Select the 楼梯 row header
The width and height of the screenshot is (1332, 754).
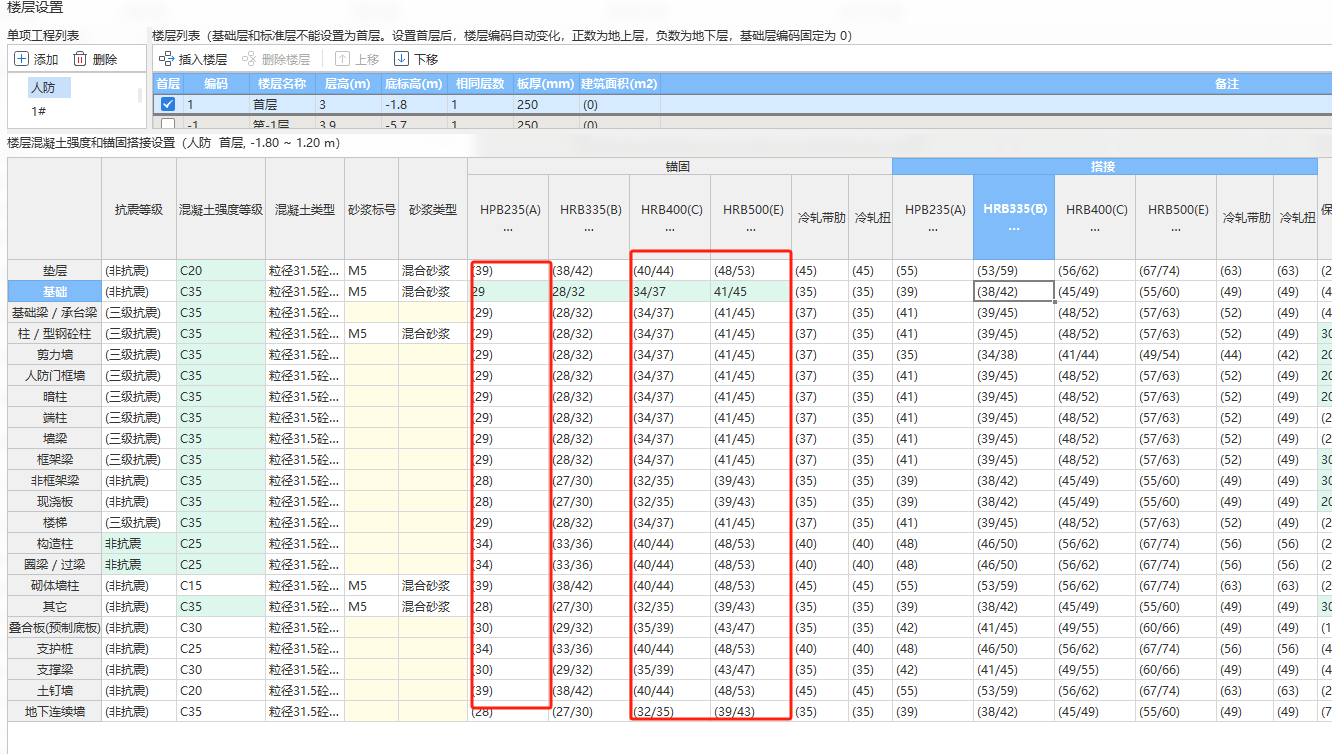coord(55,522)
